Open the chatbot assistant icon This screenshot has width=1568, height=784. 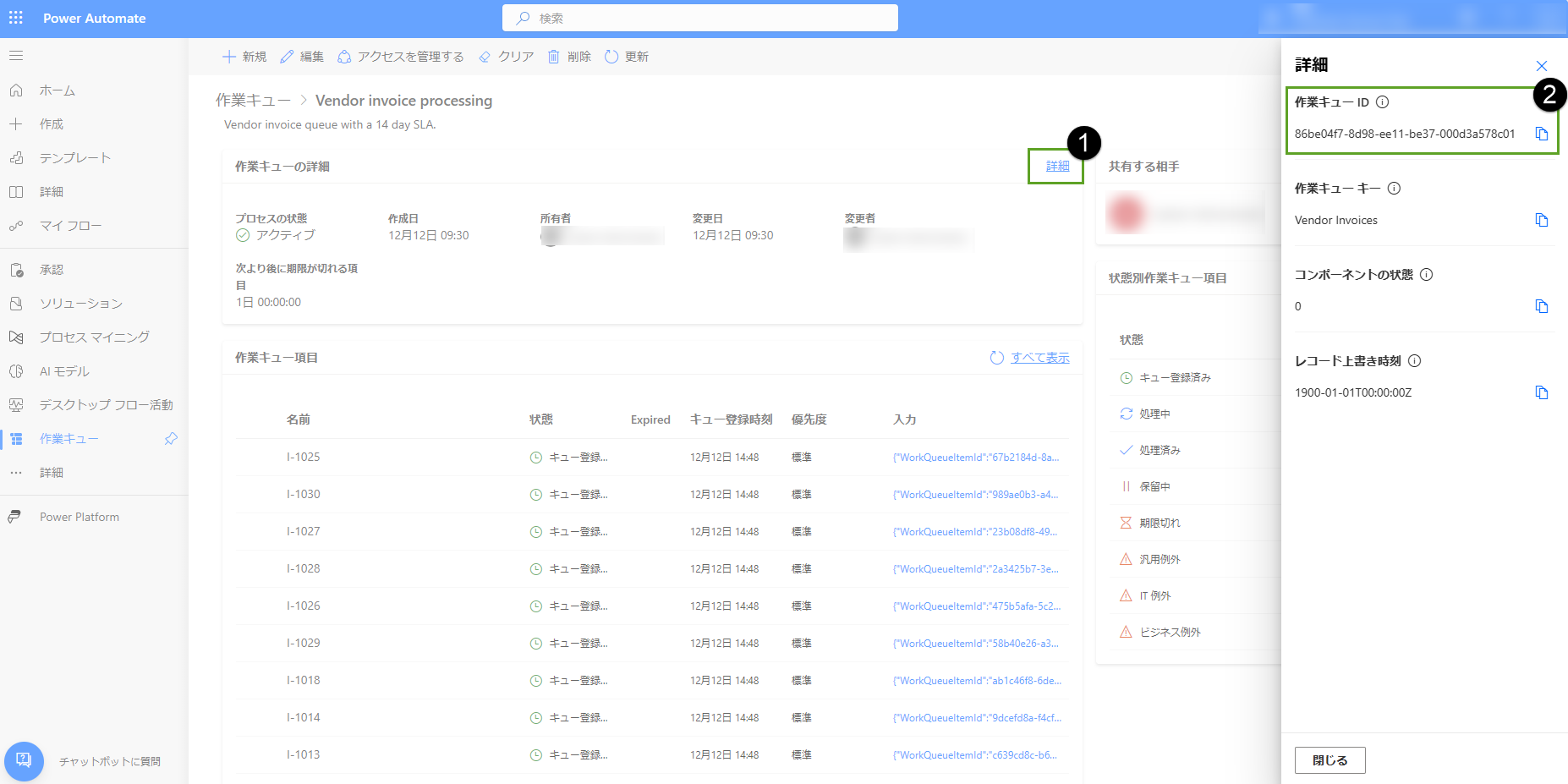tap(24, 760)
